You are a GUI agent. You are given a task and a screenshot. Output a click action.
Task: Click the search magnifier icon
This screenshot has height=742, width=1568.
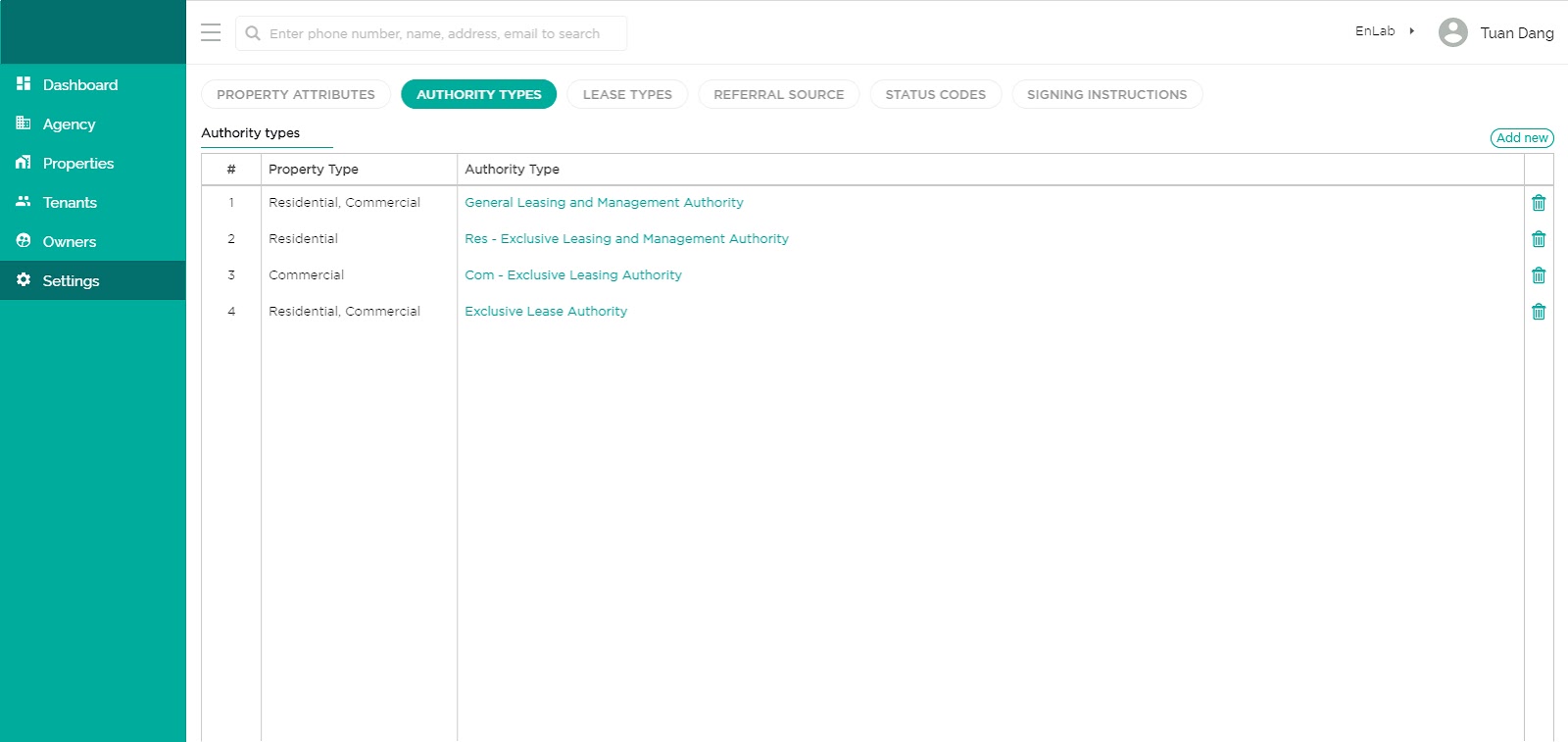point(253,33)
